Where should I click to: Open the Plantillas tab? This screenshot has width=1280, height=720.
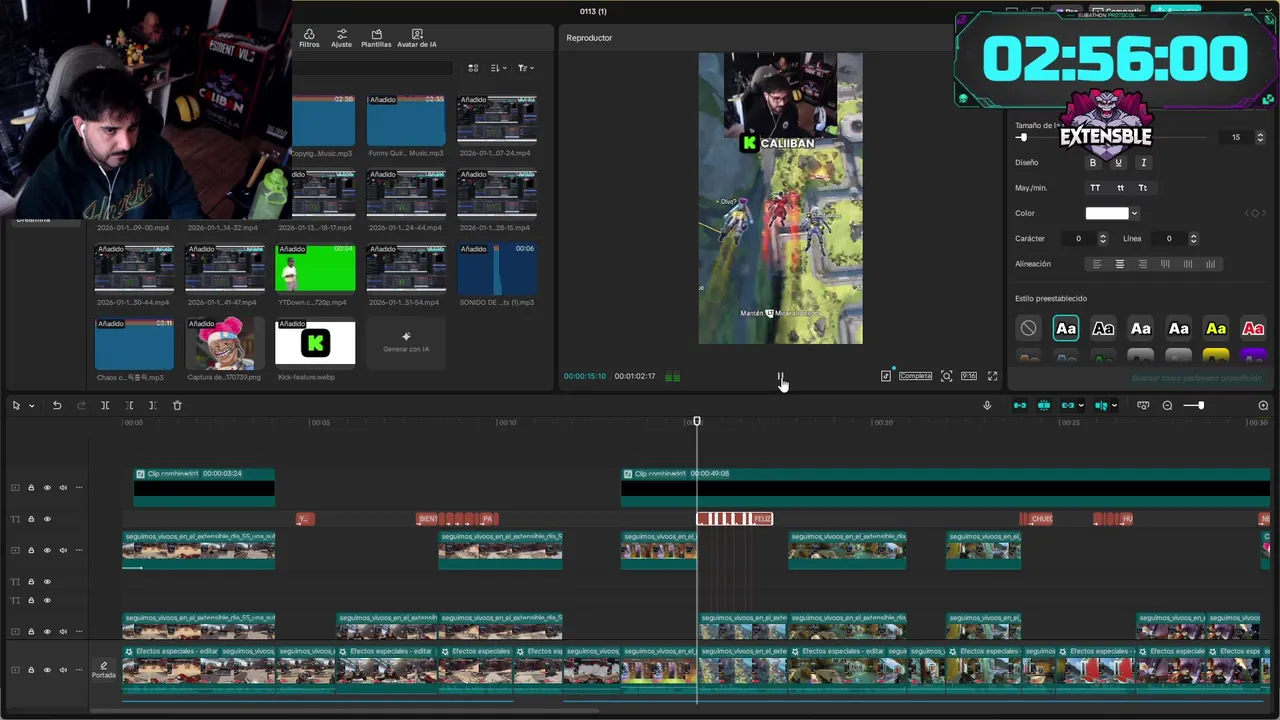376,38
